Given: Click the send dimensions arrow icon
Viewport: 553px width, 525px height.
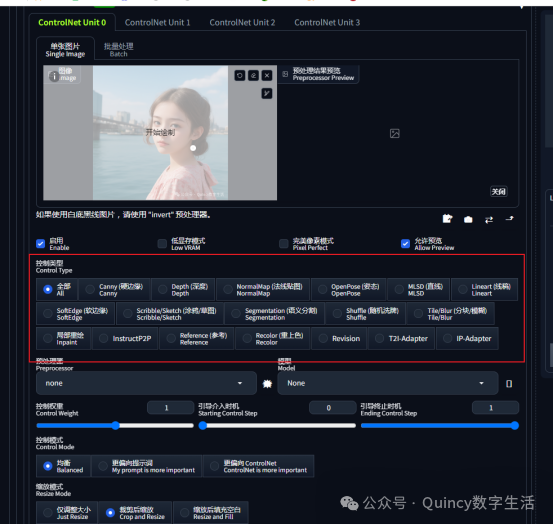Looking at the screenshot, I should tap(510, 219).
